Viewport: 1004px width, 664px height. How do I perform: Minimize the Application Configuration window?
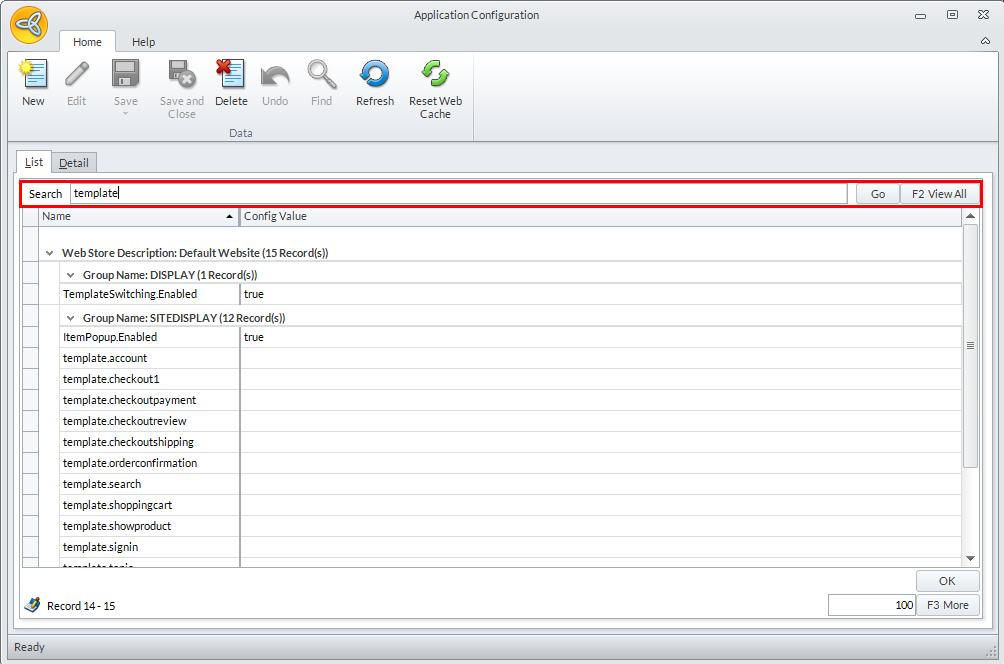click(920, 15)
